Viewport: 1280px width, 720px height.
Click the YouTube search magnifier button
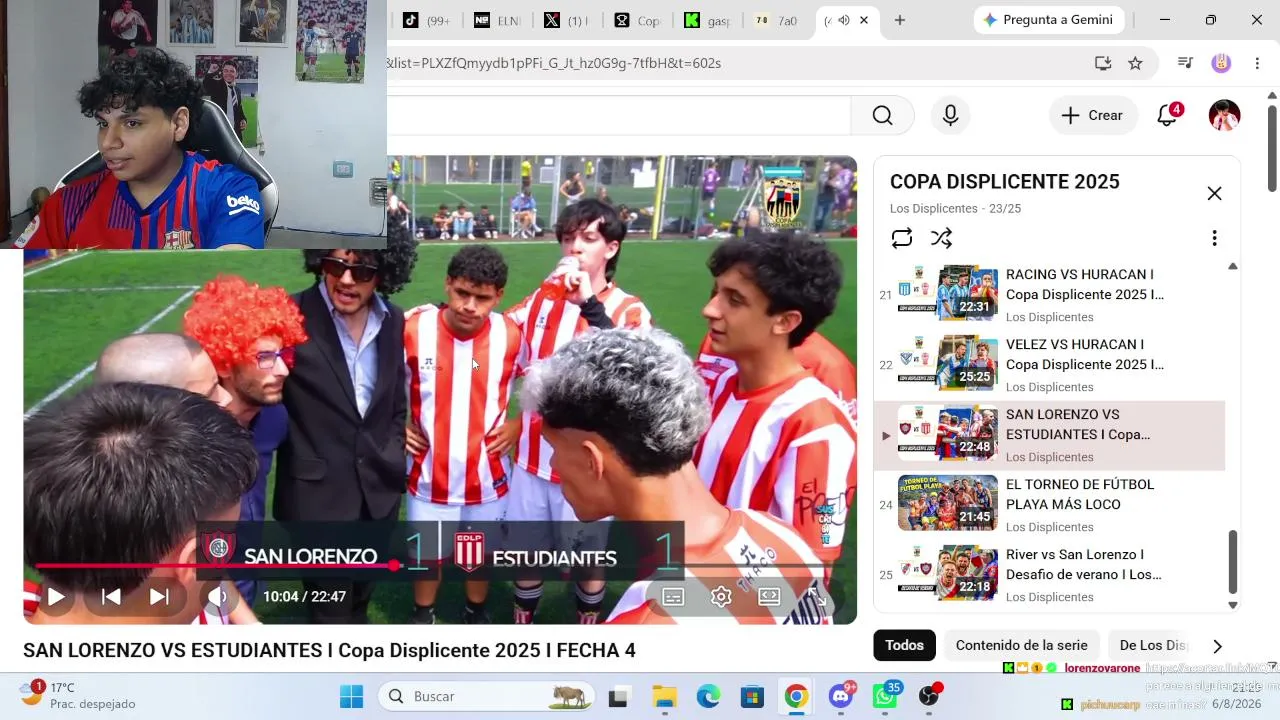[x=882, y=115]
